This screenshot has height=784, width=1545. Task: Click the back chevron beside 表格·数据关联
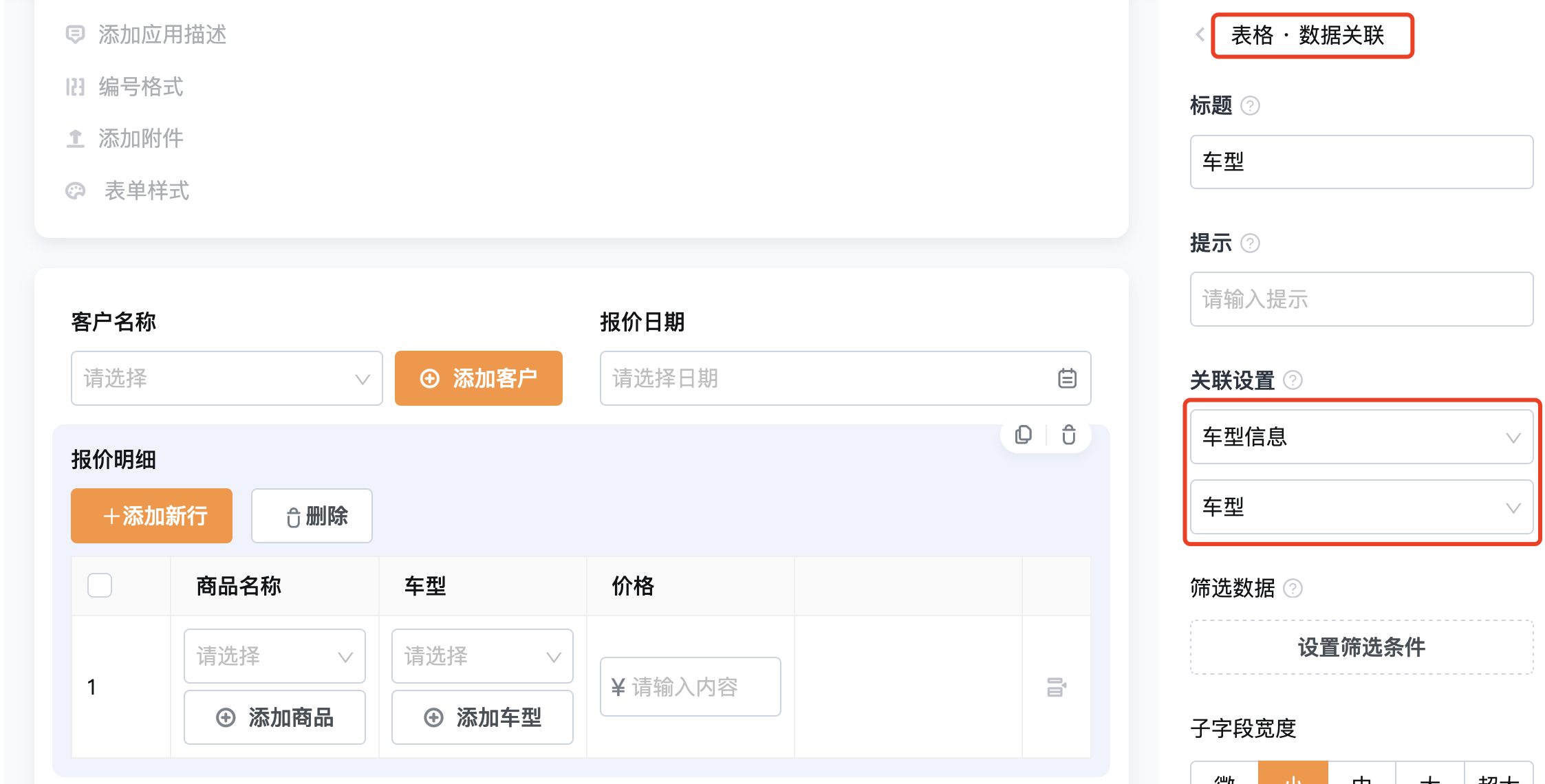click(1200, 34)
